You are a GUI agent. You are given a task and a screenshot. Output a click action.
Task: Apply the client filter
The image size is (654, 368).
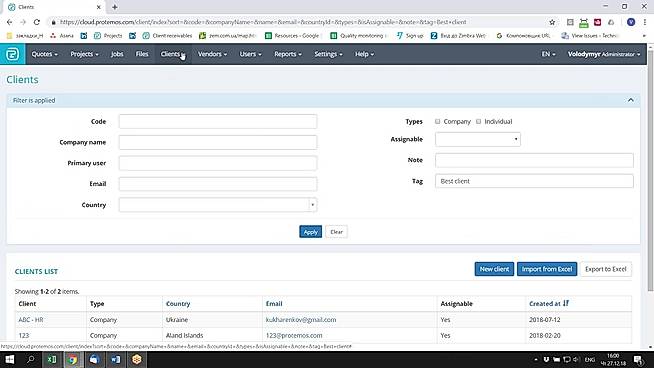(310, 232)
